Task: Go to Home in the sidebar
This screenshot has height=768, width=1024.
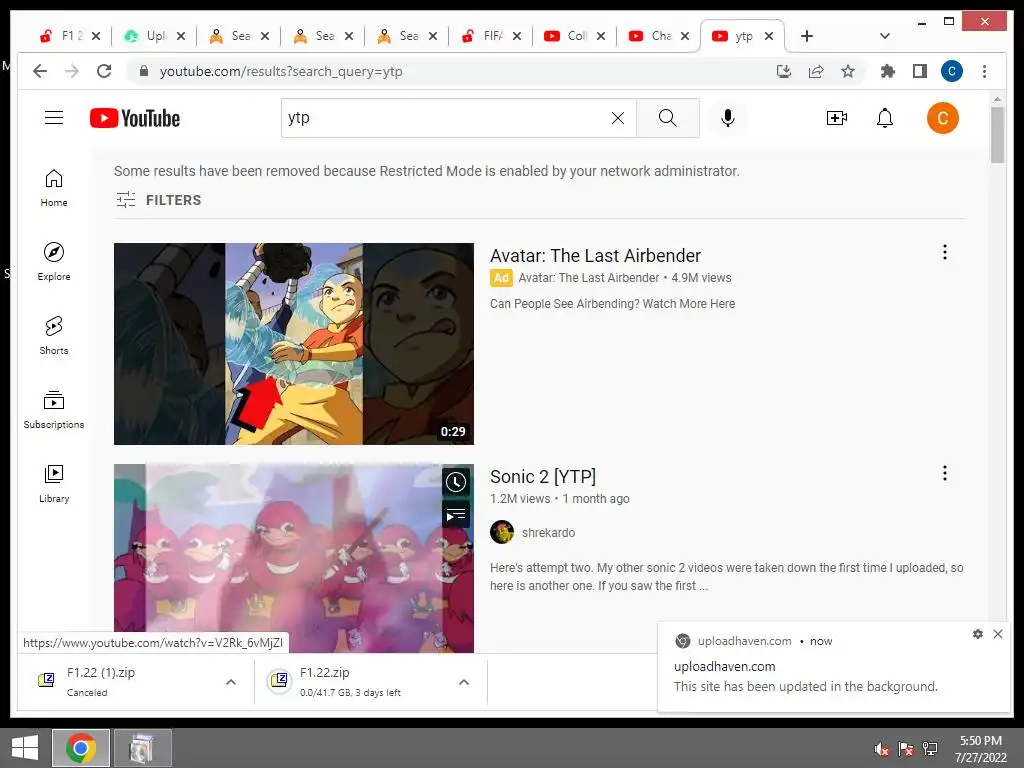Action: 54,188
